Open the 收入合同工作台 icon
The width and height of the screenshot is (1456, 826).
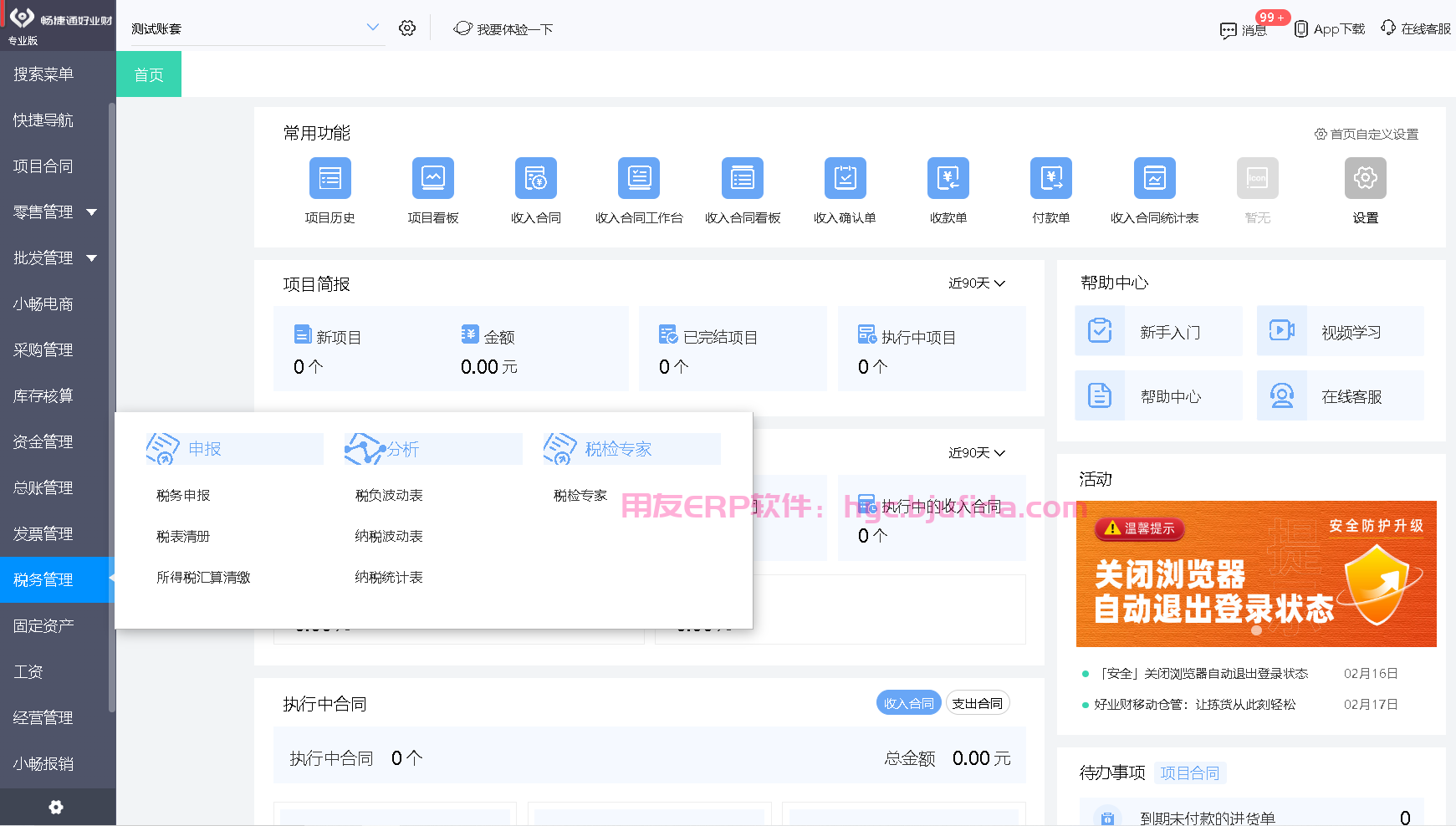[x=639, y=178]
